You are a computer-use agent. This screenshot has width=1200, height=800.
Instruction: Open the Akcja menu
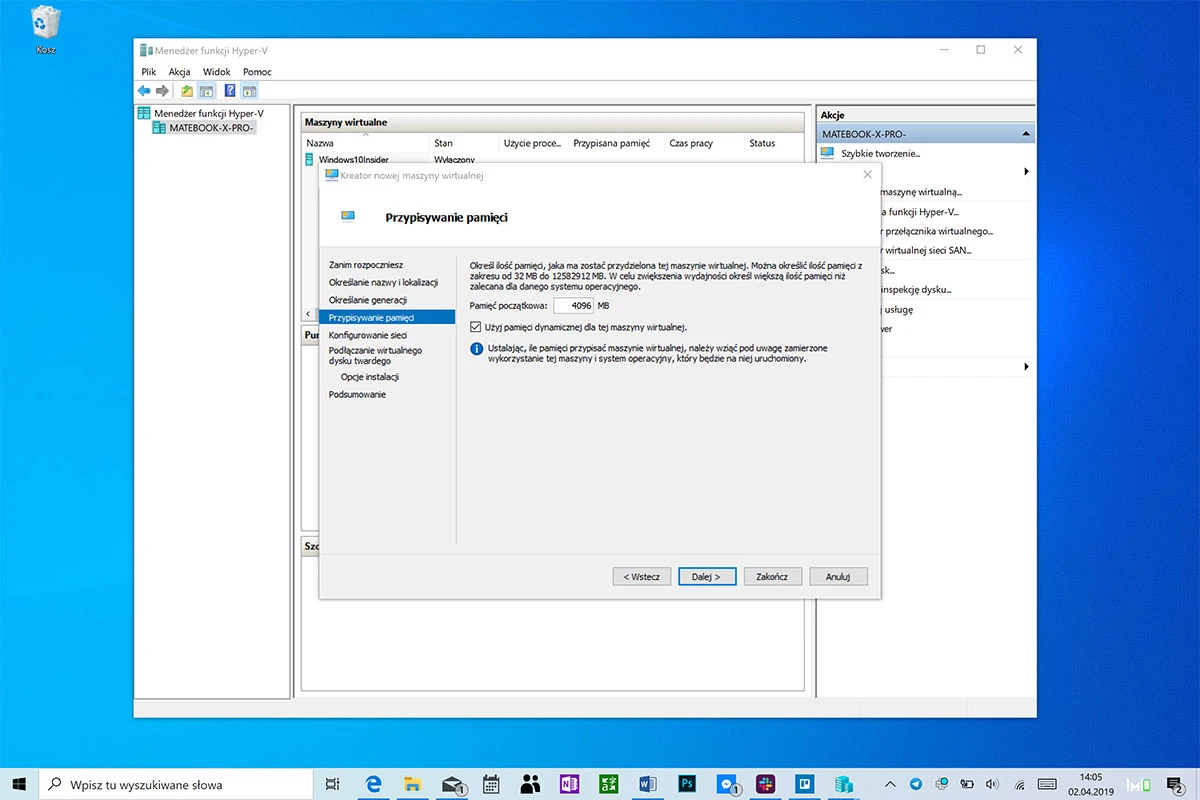point(180,72)
